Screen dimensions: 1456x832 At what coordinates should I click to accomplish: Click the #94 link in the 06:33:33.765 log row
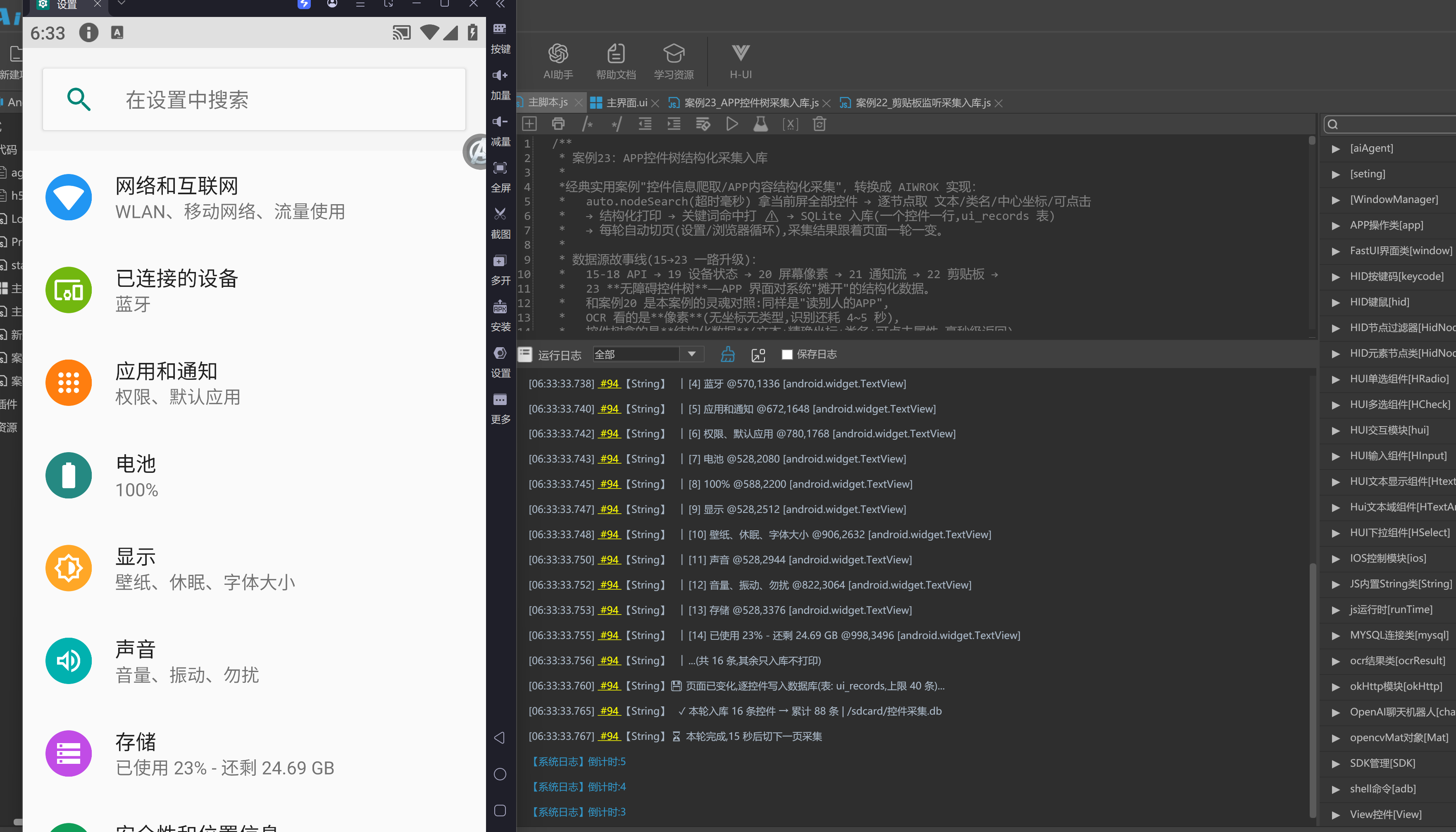click(609, 711)
